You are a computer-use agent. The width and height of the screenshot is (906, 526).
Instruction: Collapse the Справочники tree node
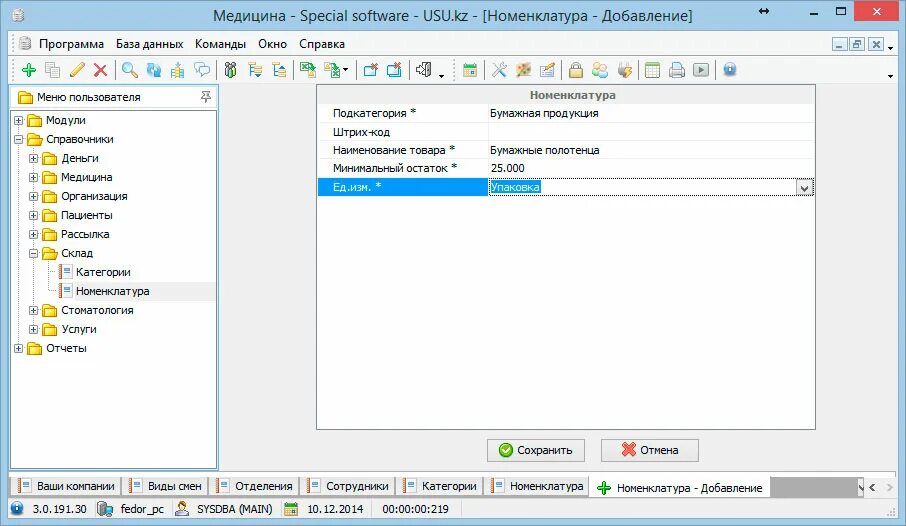click(x=18, y=139)
